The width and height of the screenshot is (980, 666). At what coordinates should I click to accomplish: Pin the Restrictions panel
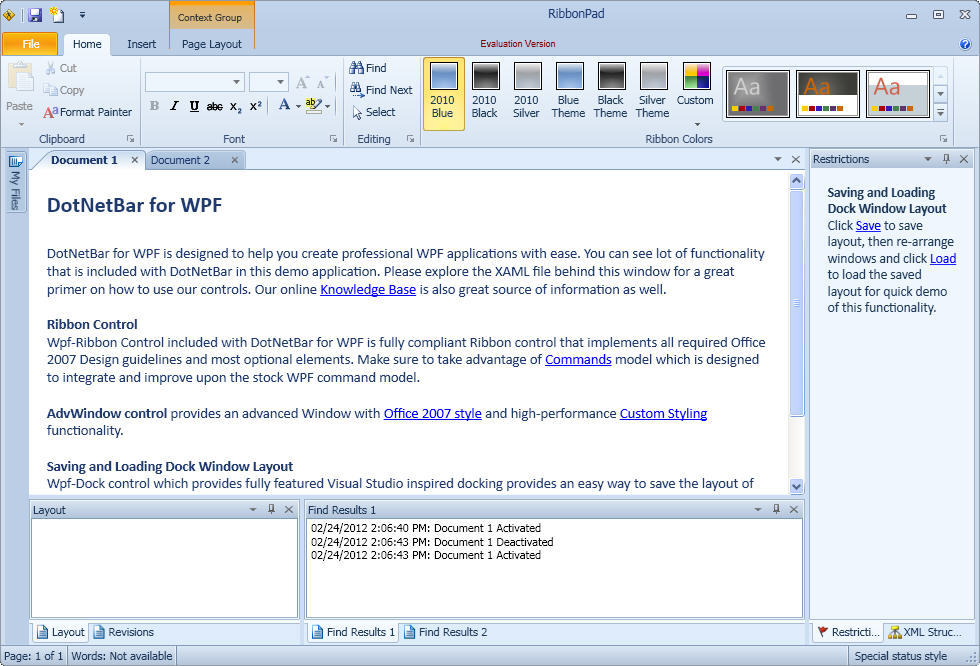[946, 159]
